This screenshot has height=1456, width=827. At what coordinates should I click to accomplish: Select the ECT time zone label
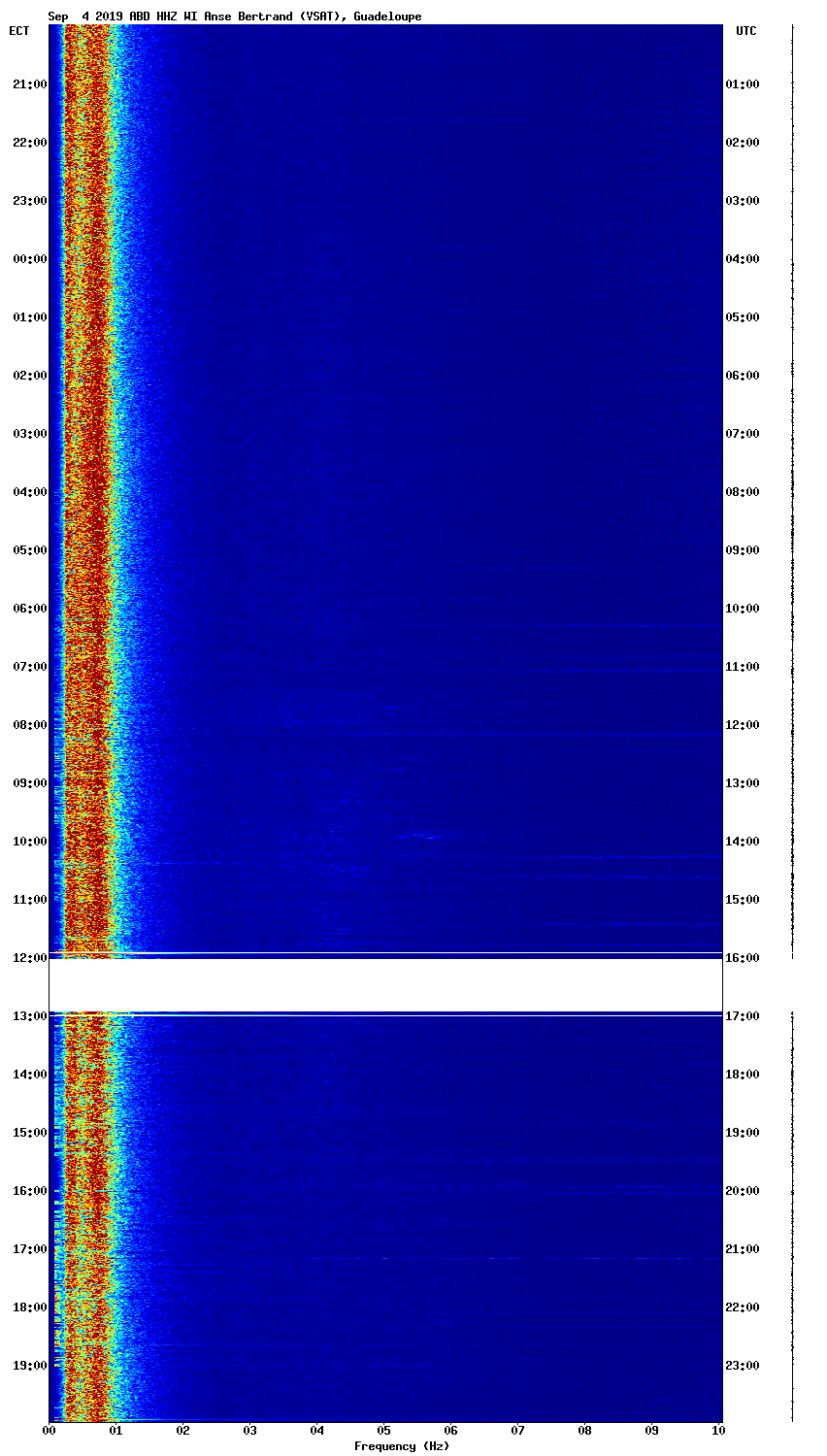click(x=19, y=31)
